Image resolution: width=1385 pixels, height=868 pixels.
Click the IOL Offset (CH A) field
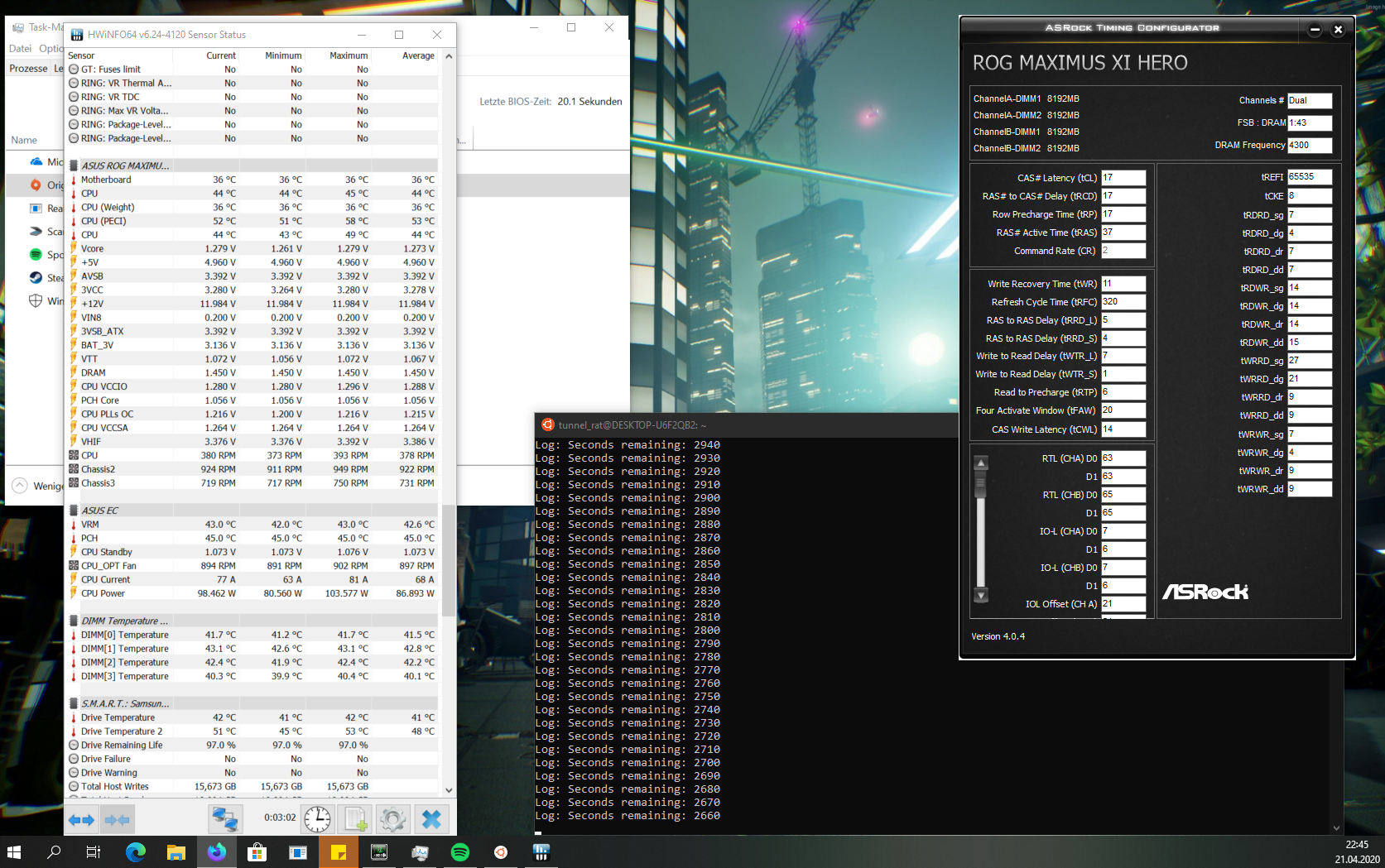(1123, 604)
